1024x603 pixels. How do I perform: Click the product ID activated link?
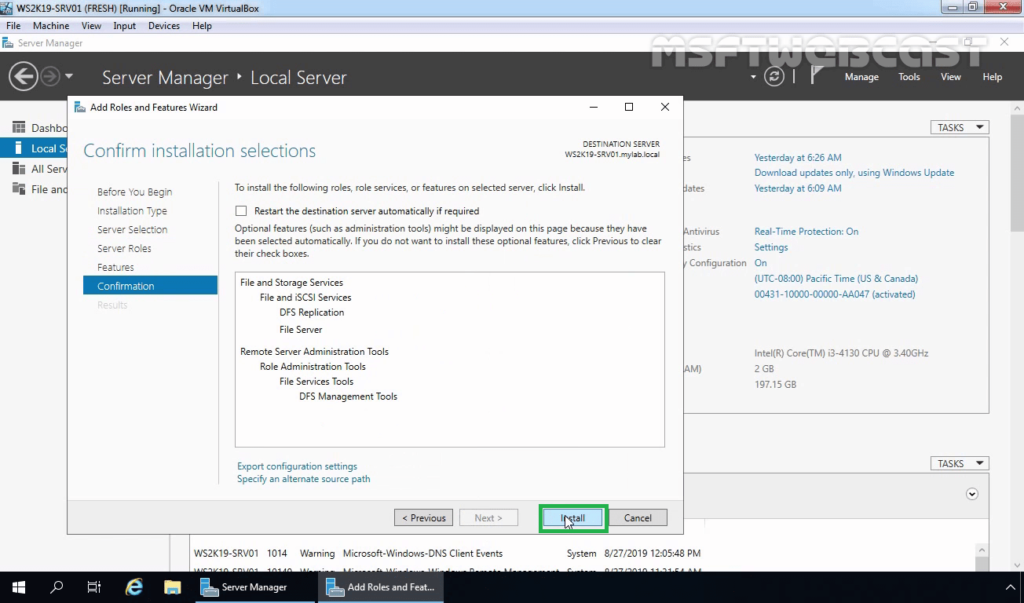[x=835, y=294]
